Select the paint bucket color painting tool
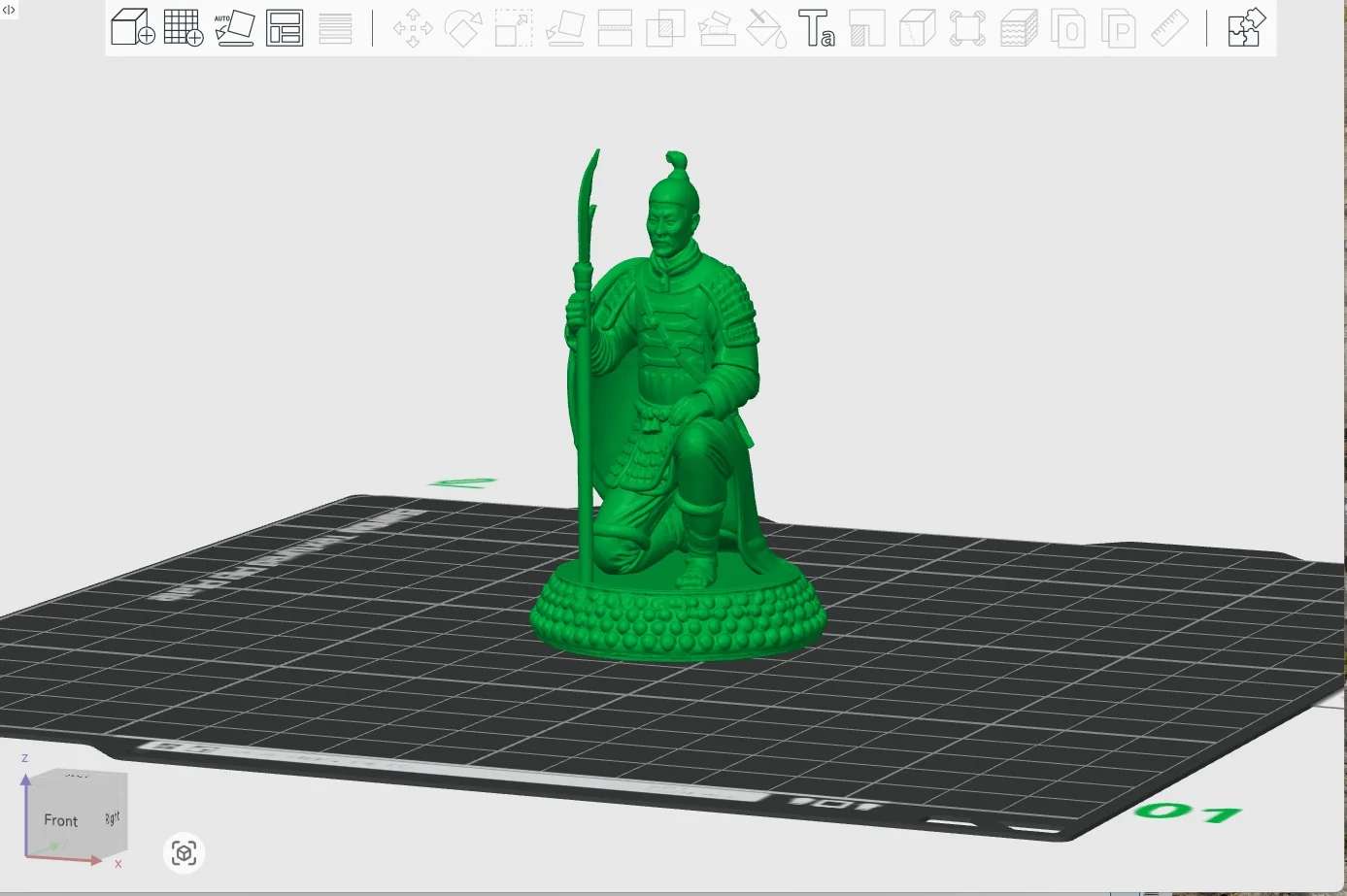Viewport: 1347px width, 896px height. click(x=766, y=28)
